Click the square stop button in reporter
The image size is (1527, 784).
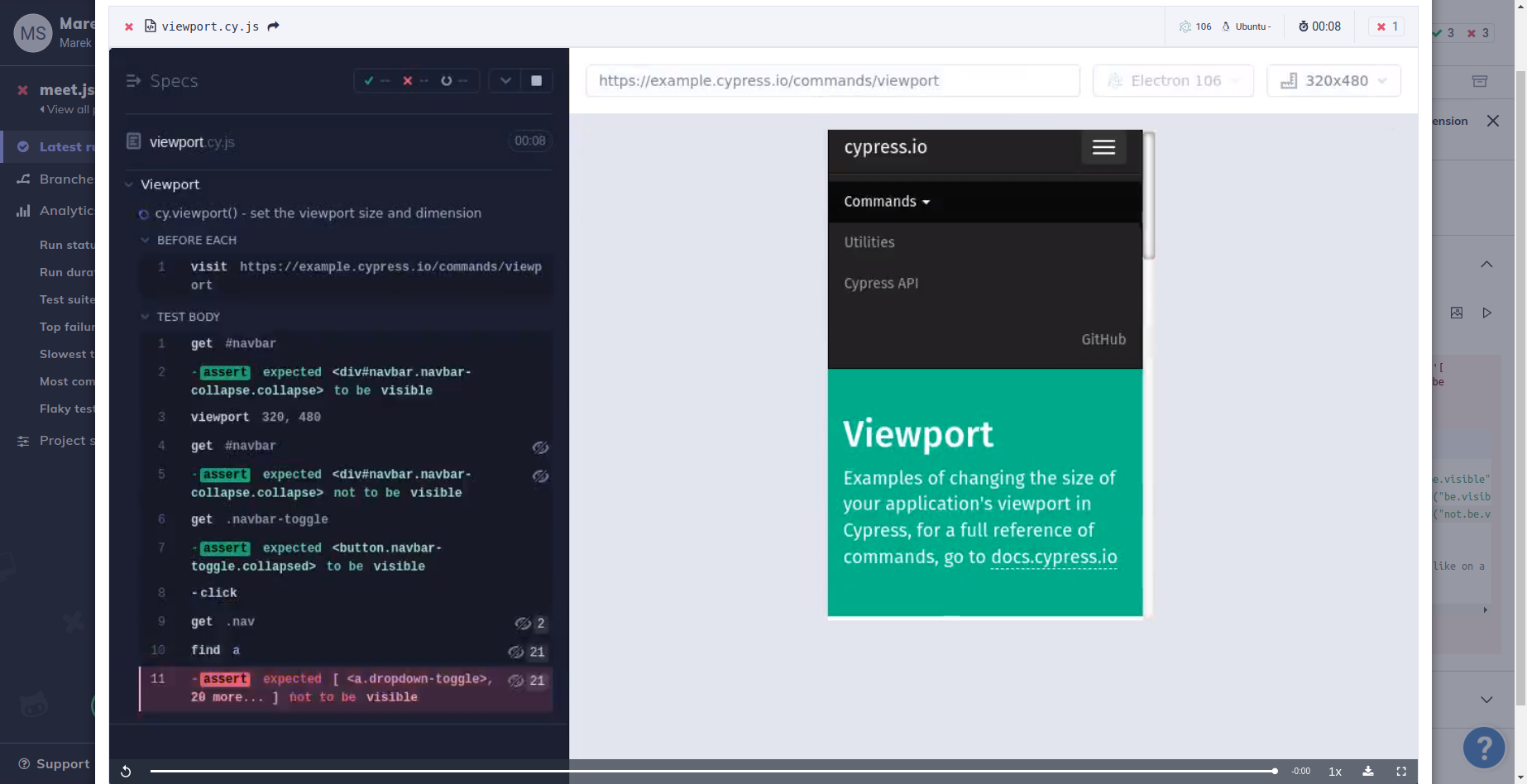pyautogui.click(x=536, y=80)
